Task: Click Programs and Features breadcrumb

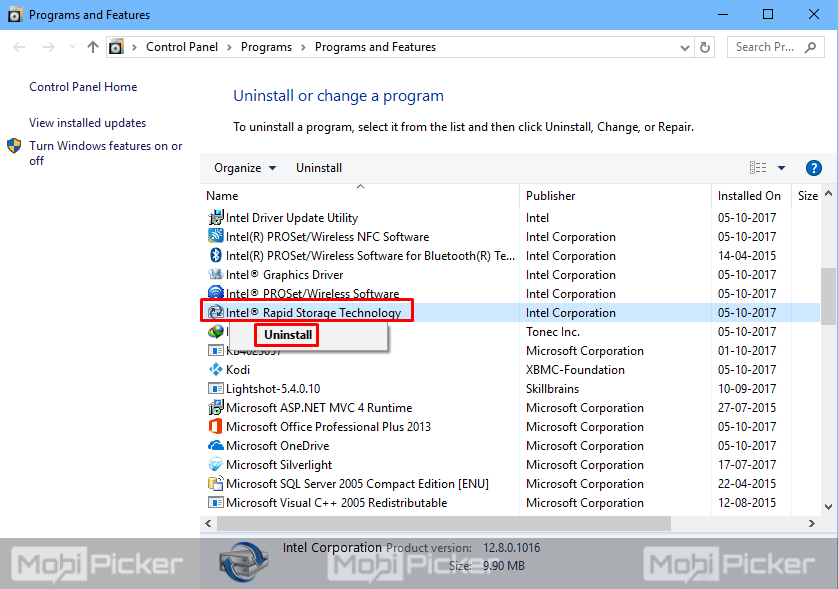Action: pyautogui.click(x=375, y=47)
